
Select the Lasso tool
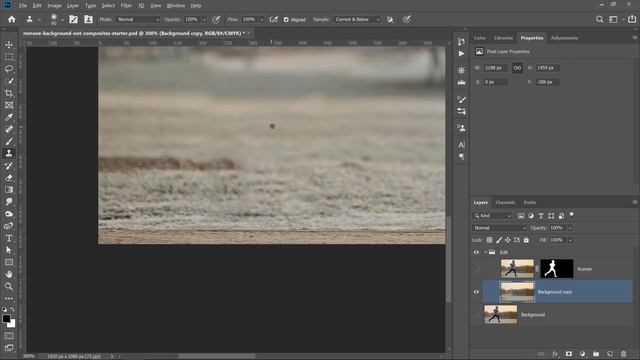point(9,69)
